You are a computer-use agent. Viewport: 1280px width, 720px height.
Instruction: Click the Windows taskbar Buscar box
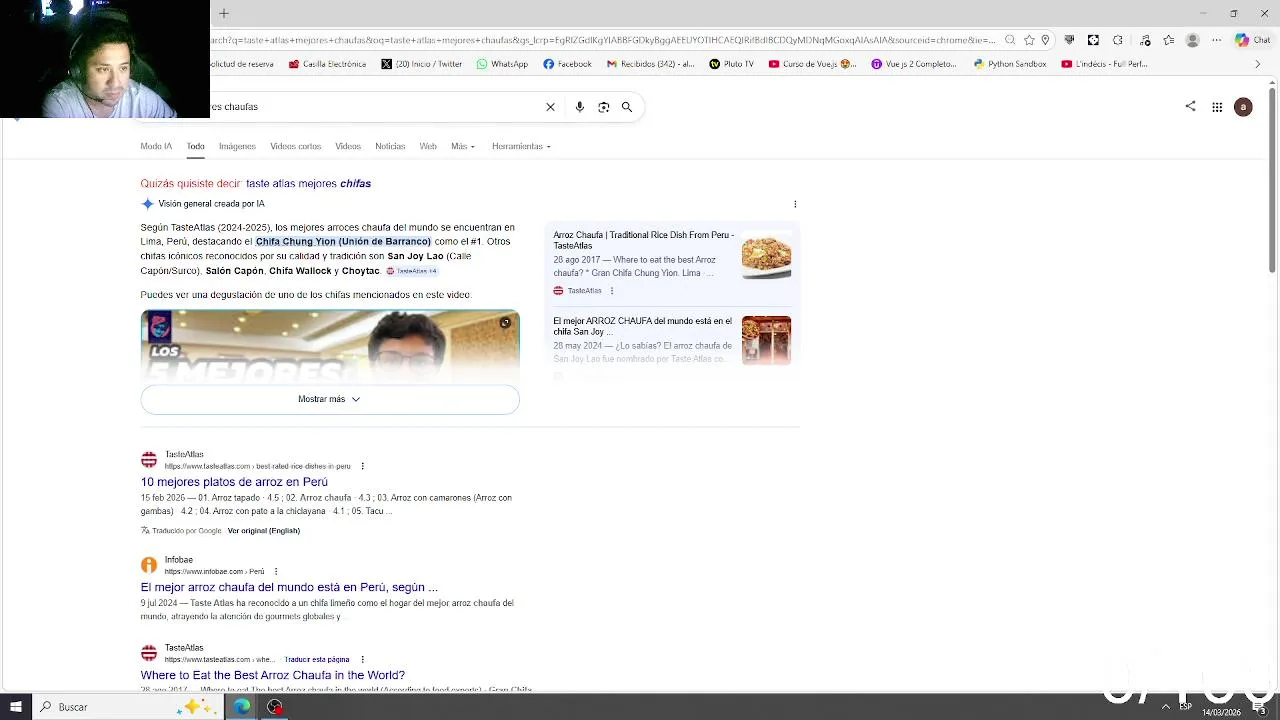128,707
